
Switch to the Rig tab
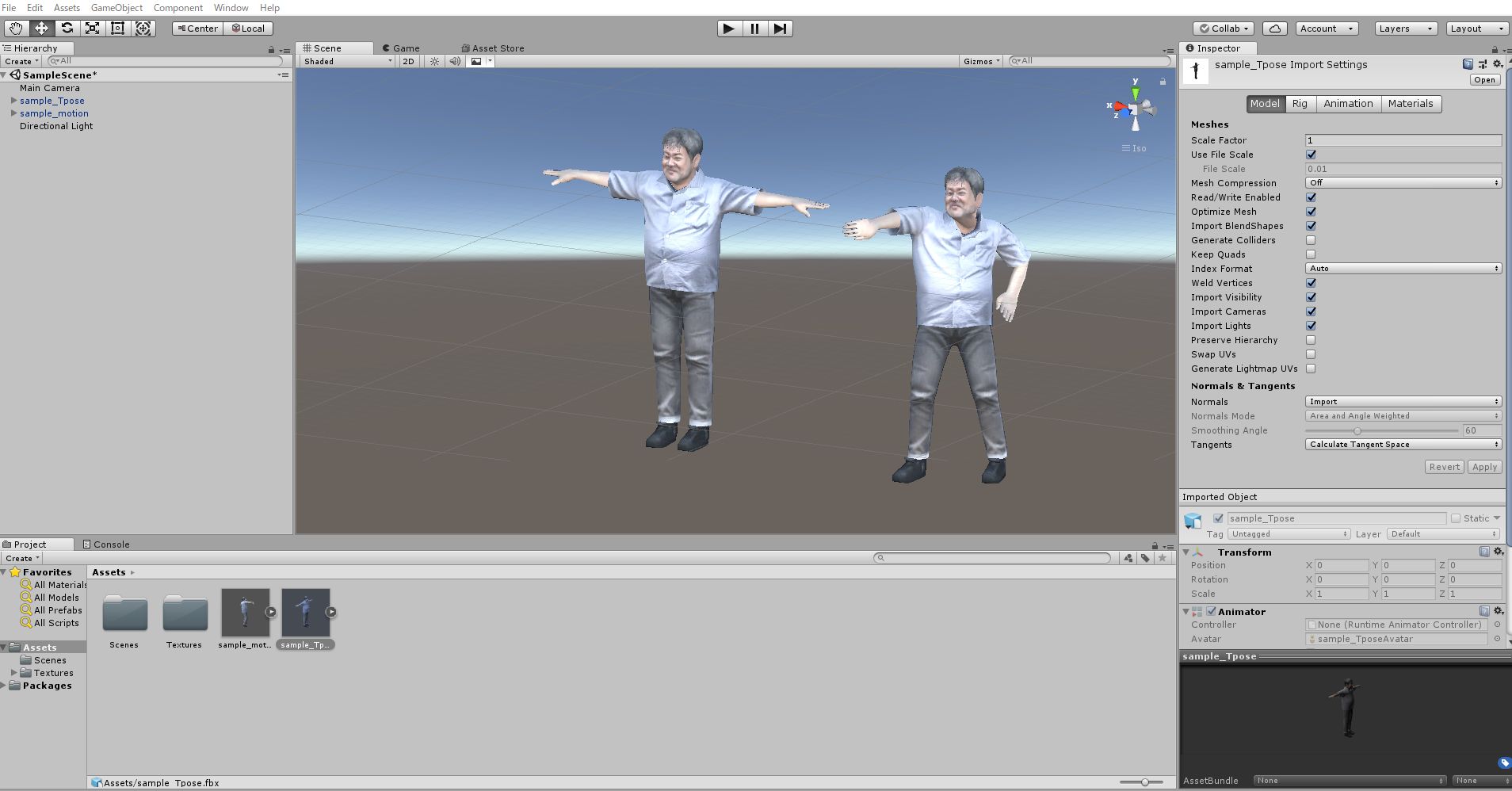pyautogui.click(x=1300, y=104)
